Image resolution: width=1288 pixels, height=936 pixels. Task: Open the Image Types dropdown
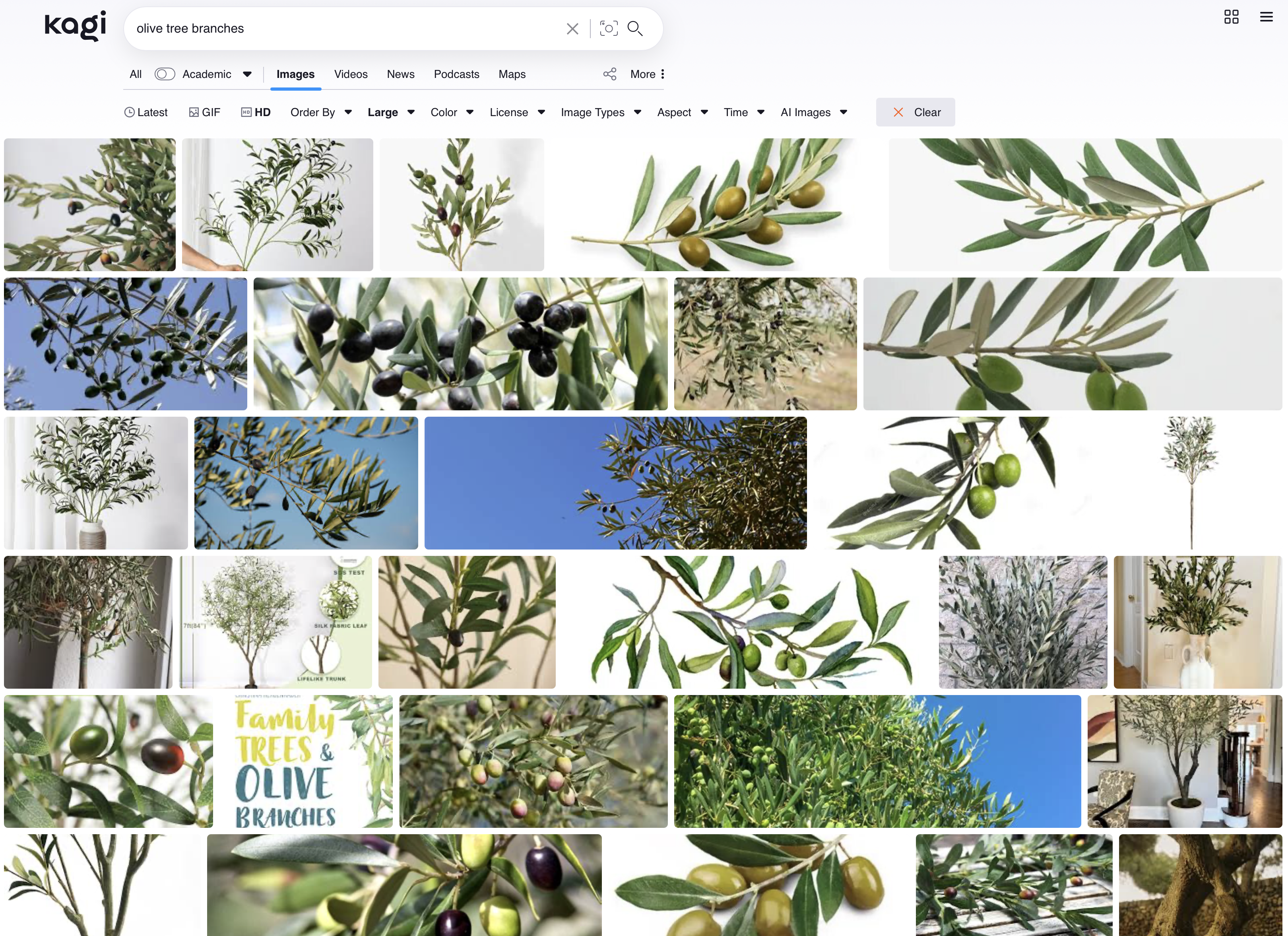coord(600,113)
